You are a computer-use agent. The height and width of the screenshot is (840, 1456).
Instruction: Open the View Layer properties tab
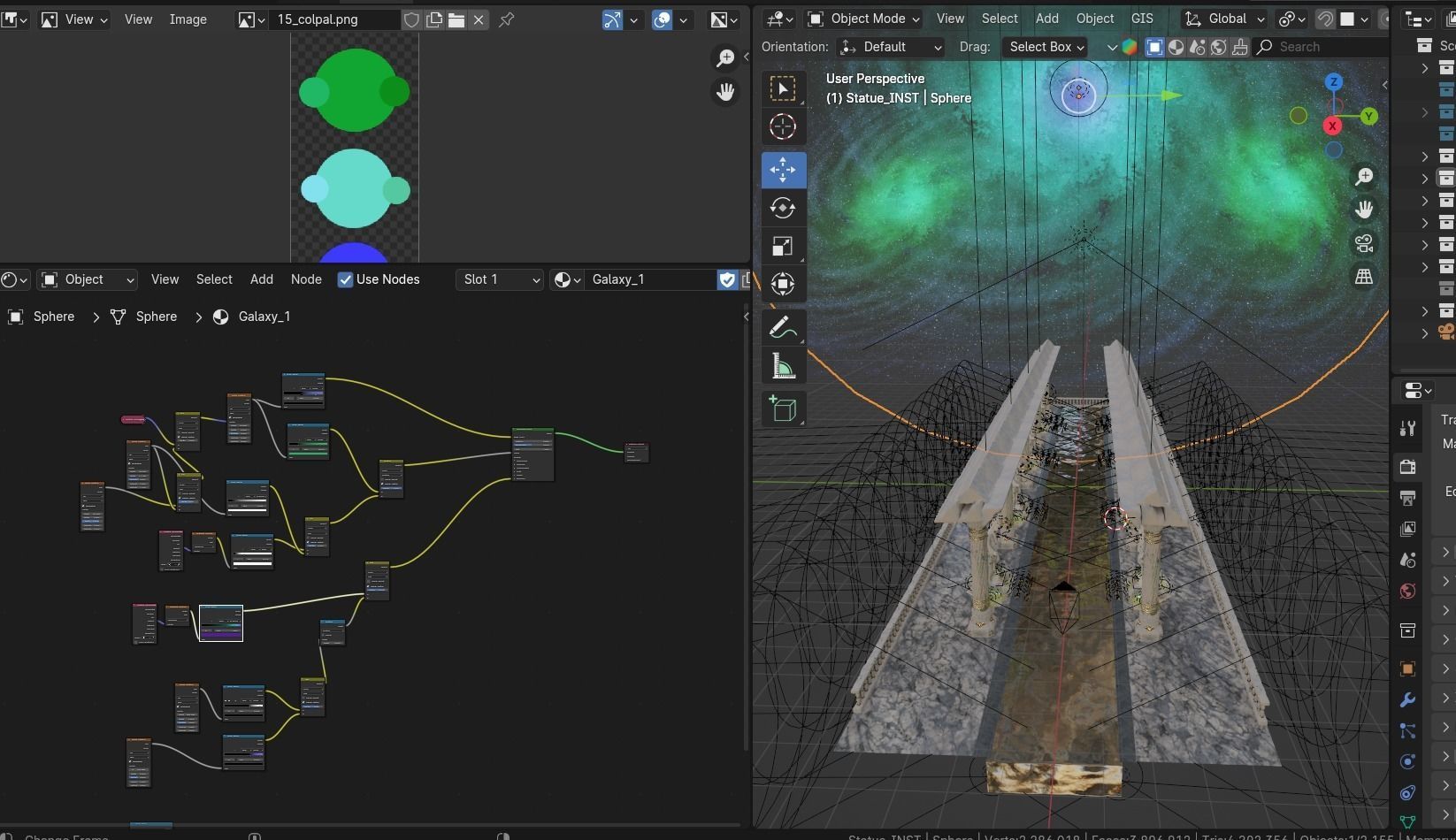(x=1407, y=529)
